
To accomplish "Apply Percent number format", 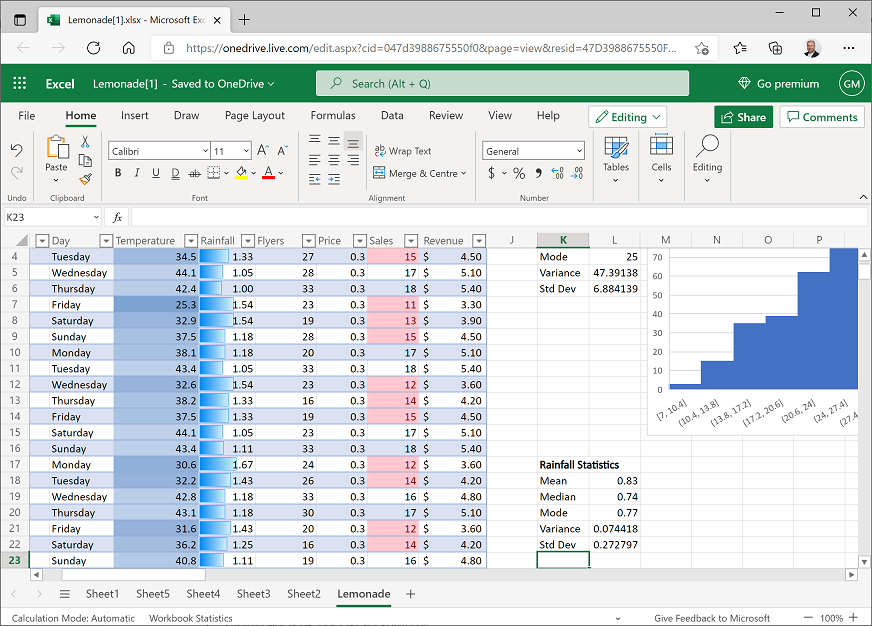I will click(x=518, y=173).
